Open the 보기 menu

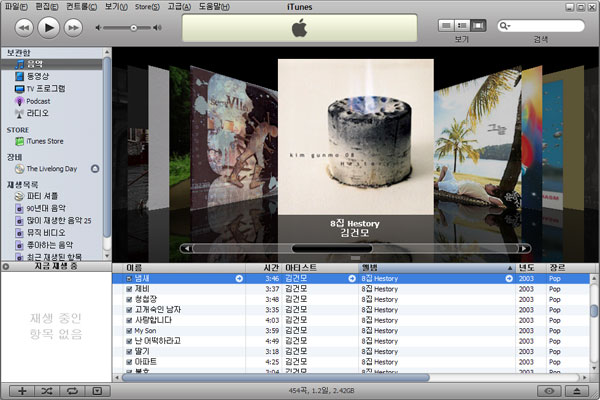pyautogui.click(x=116, y=7)
